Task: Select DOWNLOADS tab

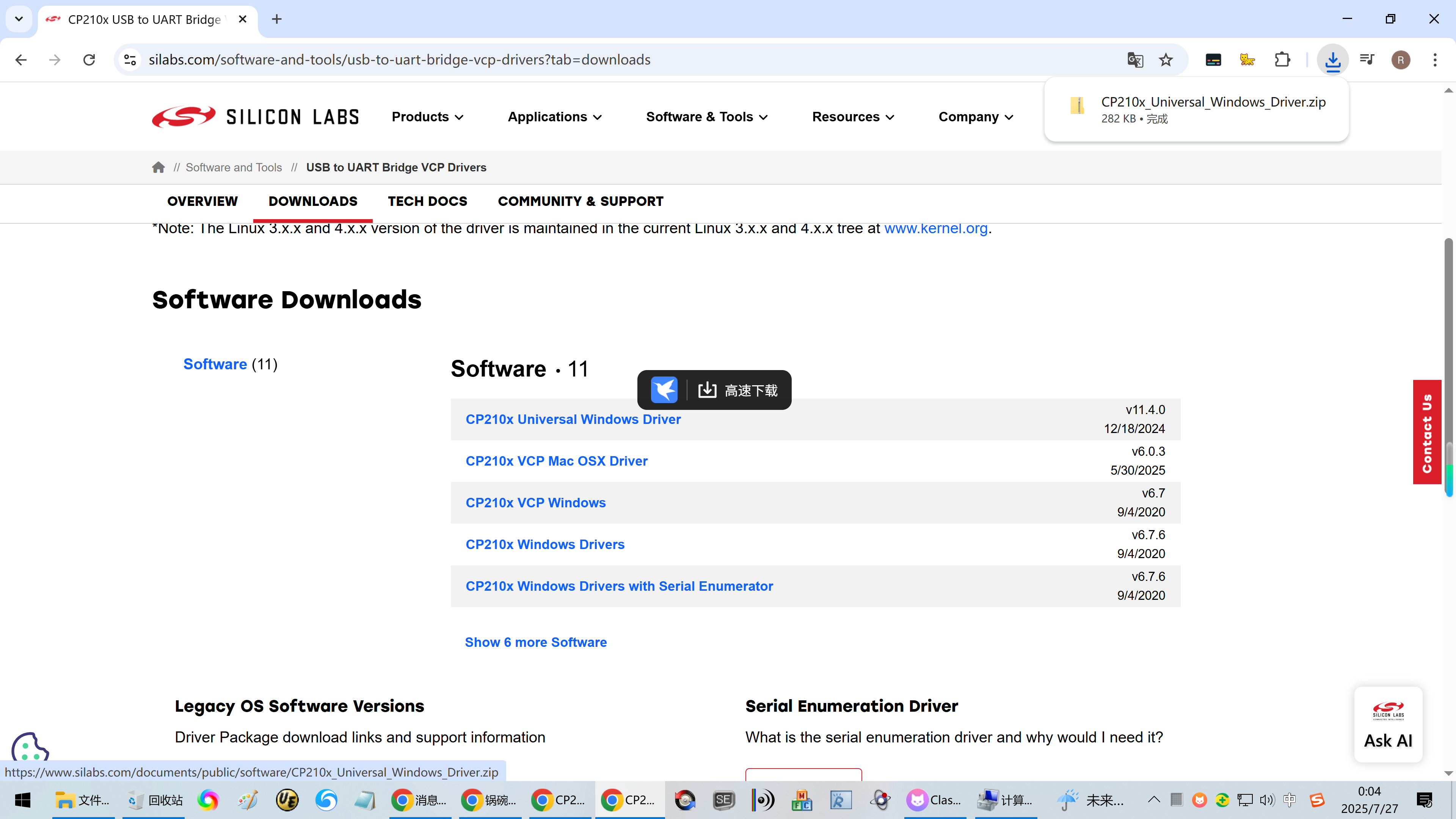Action: [312, 201]
